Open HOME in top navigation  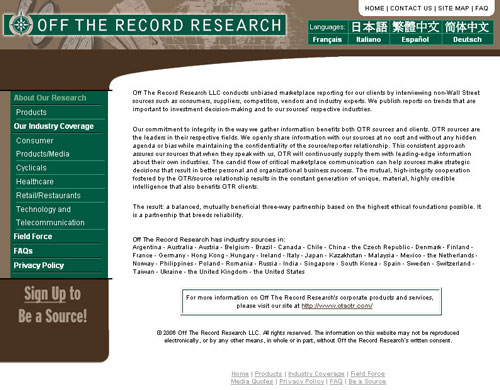point(374,8)
